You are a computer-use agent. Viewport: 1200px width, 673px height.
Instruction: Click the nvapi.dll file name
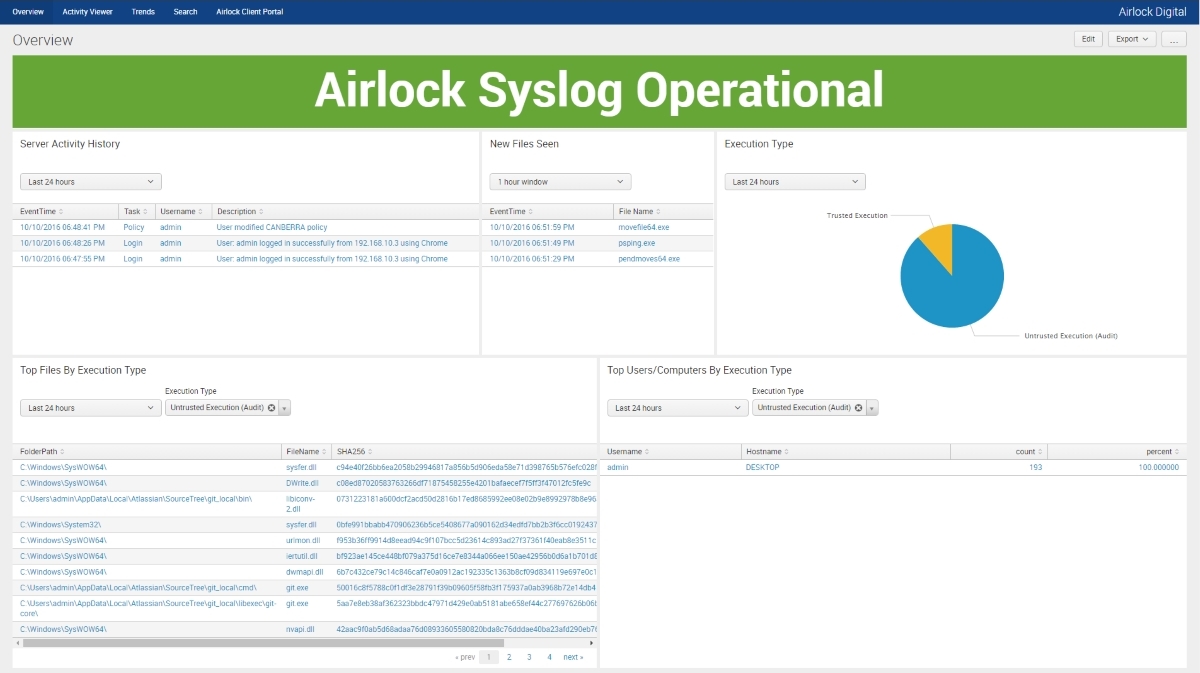[x=300, y=629]
